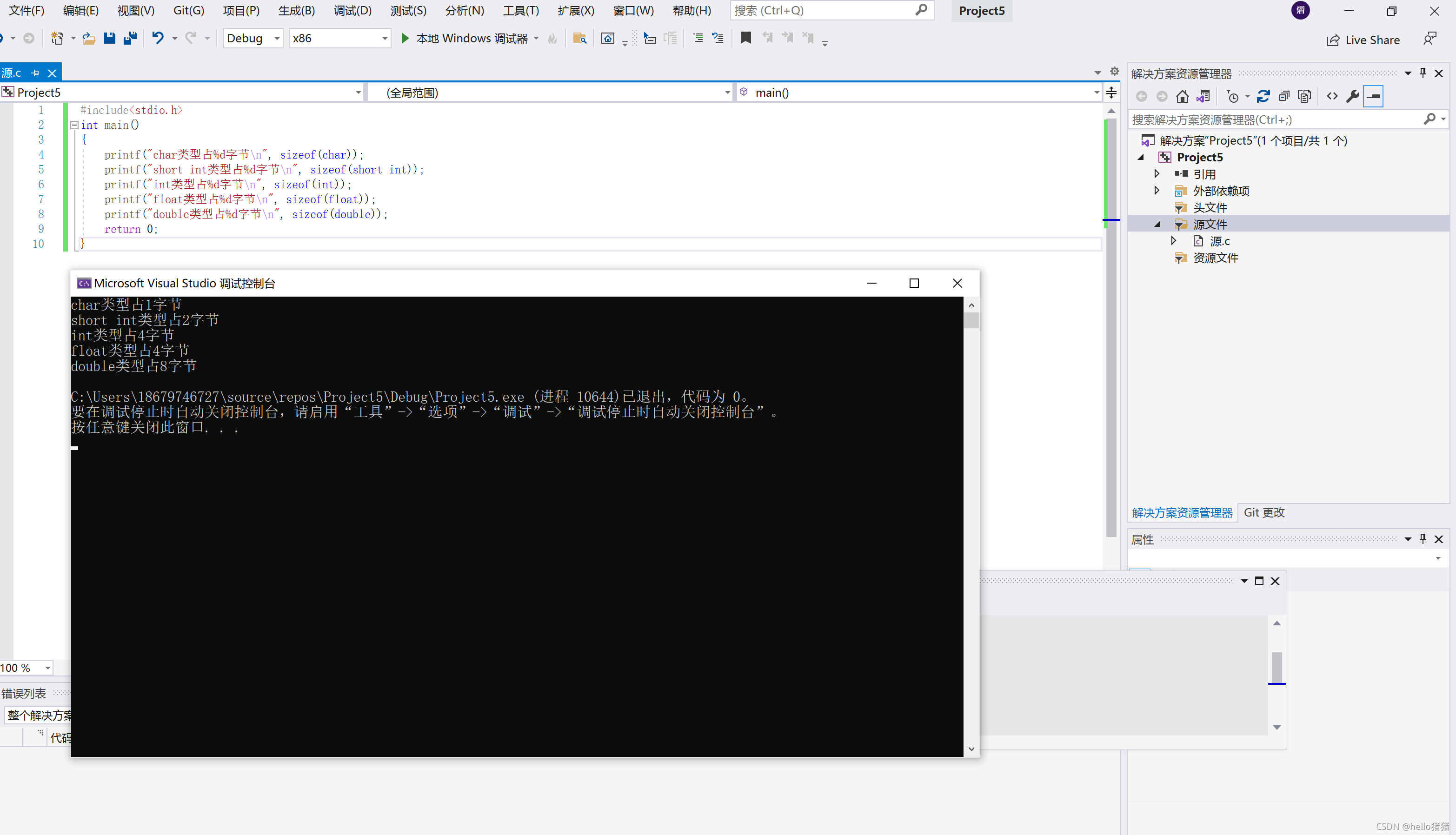This screenshot has height=835, width=1456.
Task: Click the View Code angle-brackets icon
Action: (x=1332, y=96)
